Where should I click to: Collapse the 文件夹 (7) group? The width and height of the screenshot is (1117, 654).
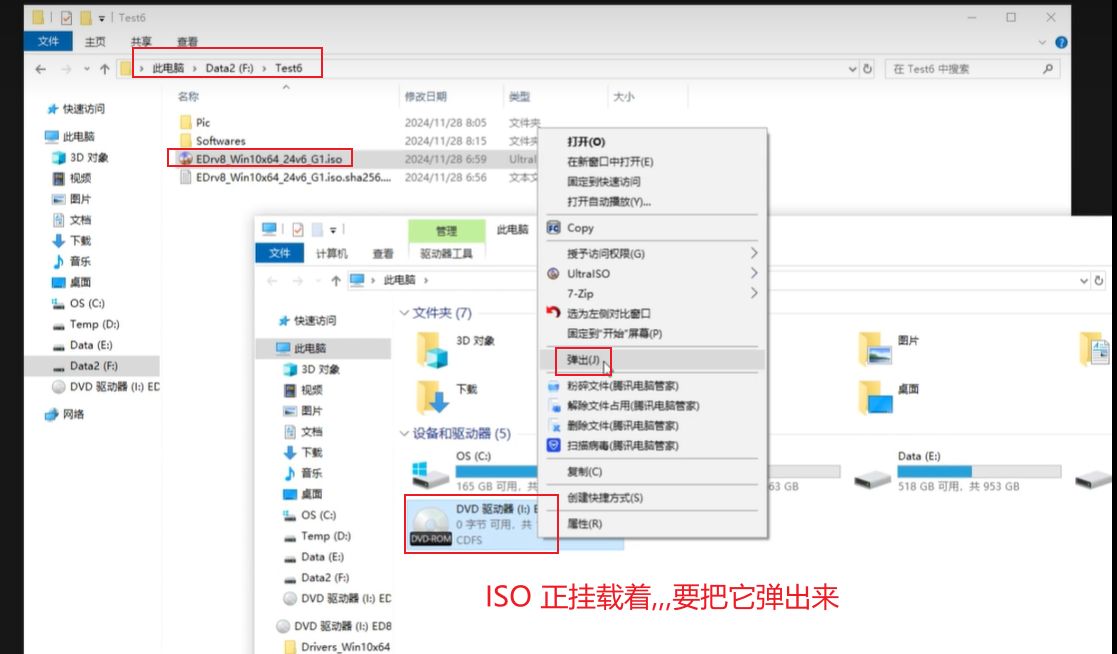[404, 313]
